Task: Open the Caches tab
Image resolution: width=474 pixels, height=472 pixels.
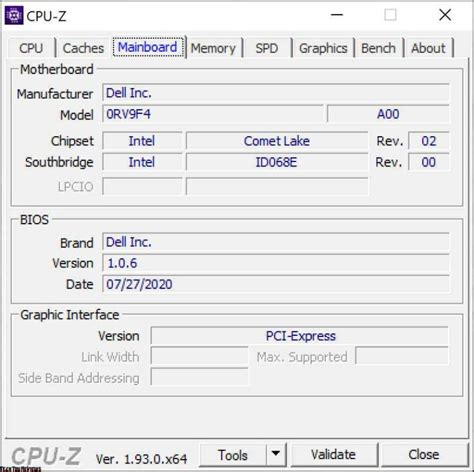Action: click(83, 48)
